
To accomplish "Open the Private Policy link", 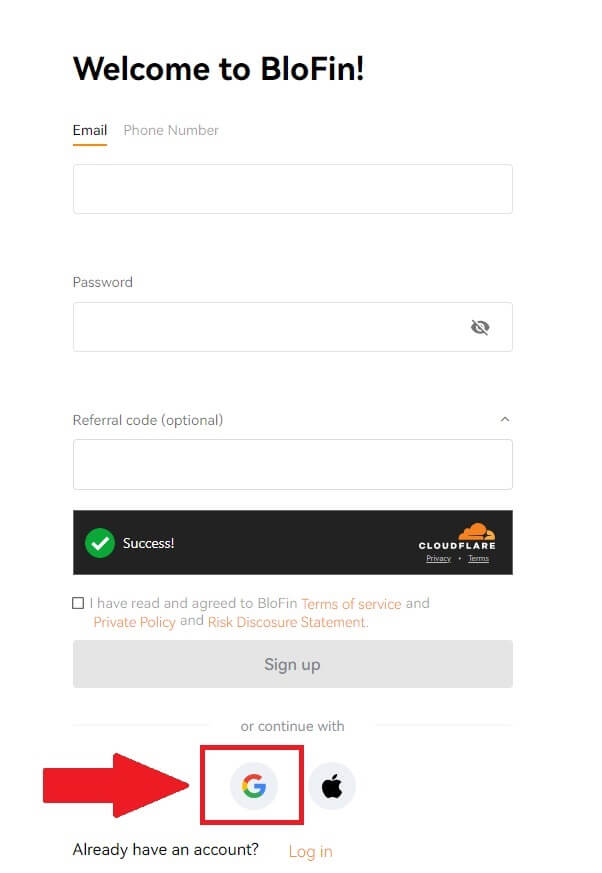I will [134, 622].
